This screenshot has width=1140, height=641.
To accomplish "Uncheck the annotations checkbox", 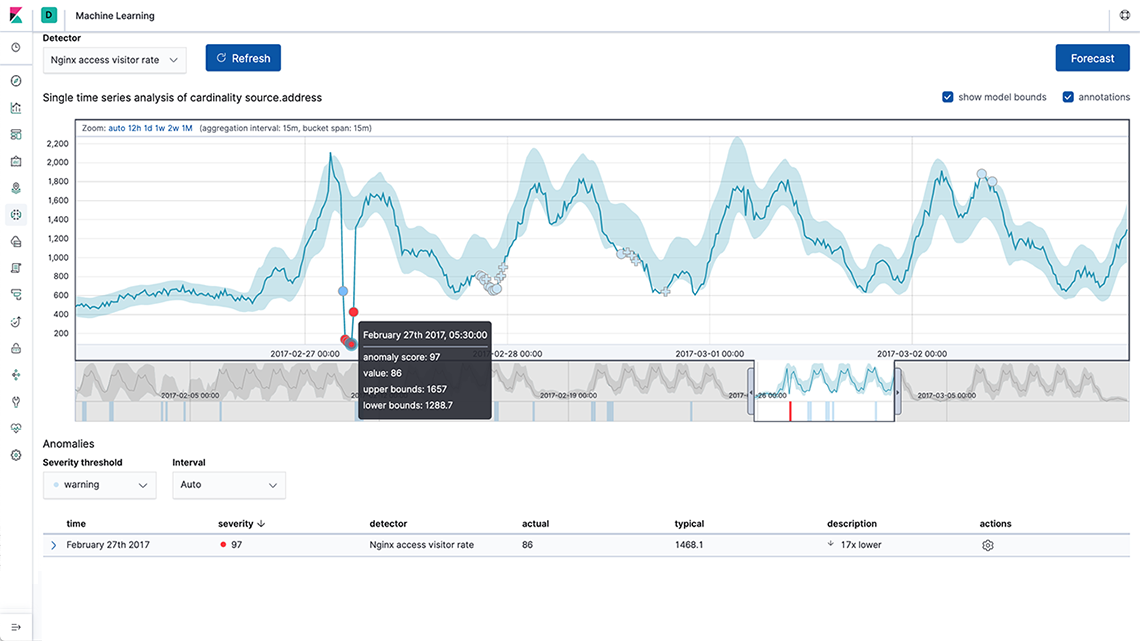I will 1068,97.
